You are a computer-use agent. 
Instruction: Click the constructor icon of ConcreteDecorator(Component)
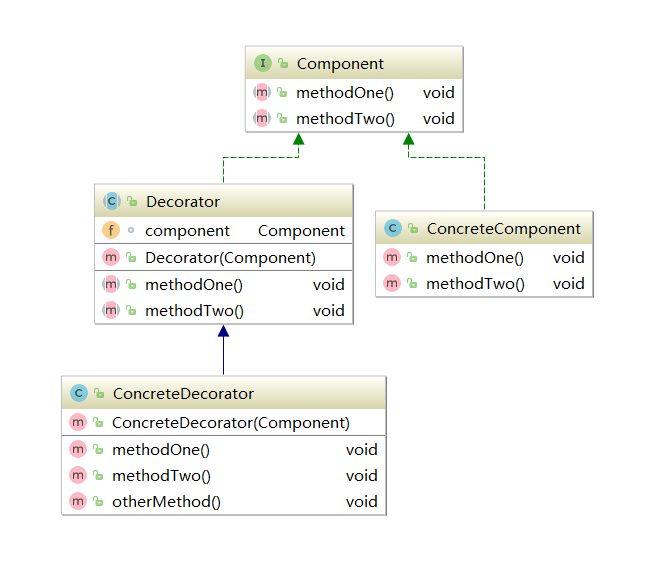click(x=78, y=422)
